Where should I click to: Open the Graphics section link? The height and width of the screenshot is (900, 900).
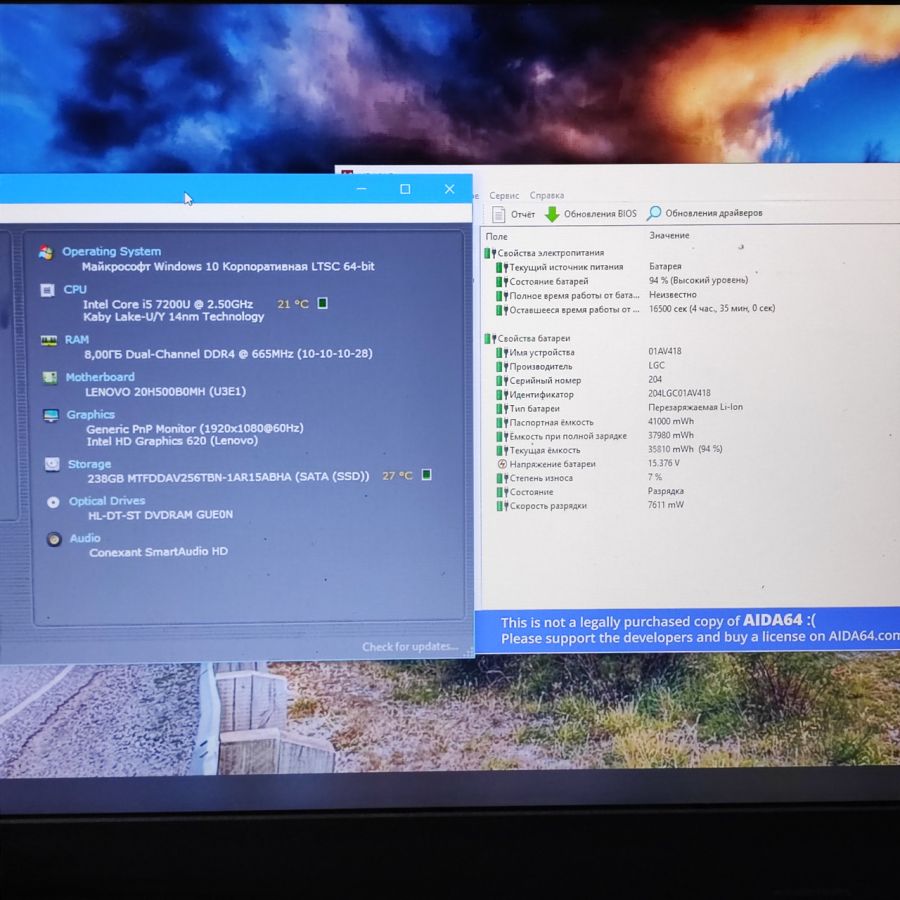[91, 414]
